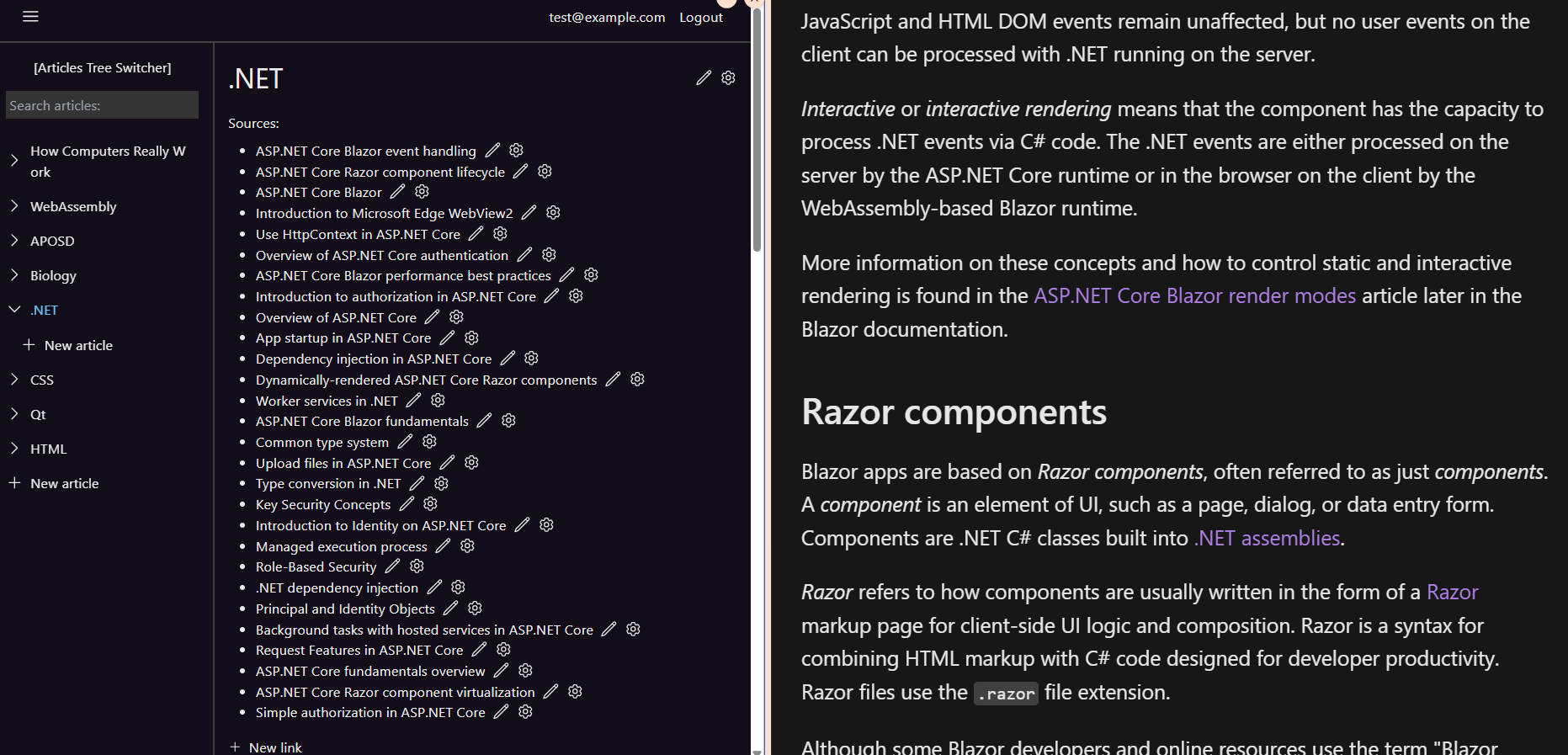Open gear for 'Request Features in ASP.NET Core'
This screenshot has width=1568, height=755.
503,650
